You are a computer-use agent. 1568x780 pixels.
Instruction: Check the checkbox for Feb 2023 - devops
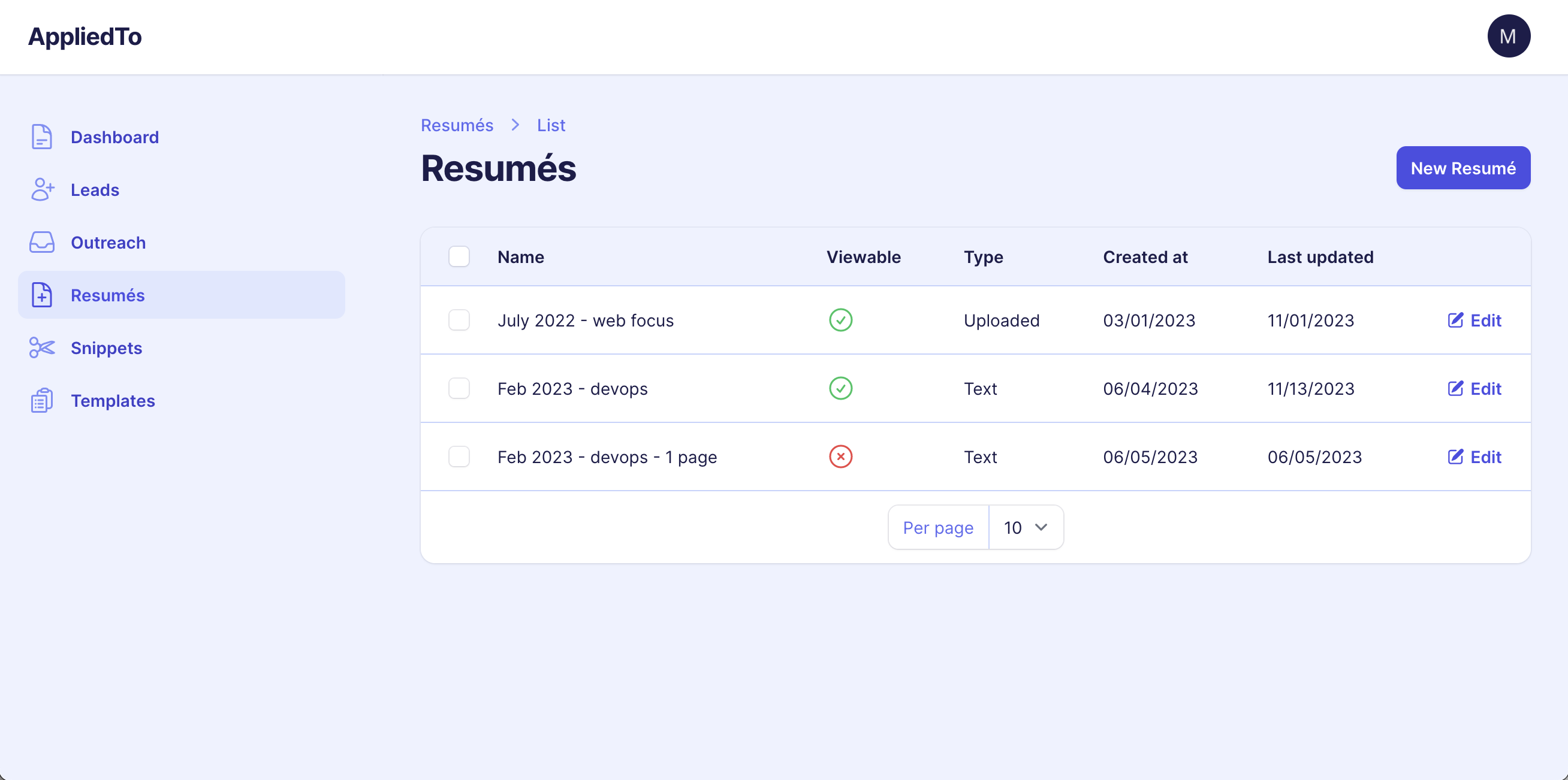459,388
